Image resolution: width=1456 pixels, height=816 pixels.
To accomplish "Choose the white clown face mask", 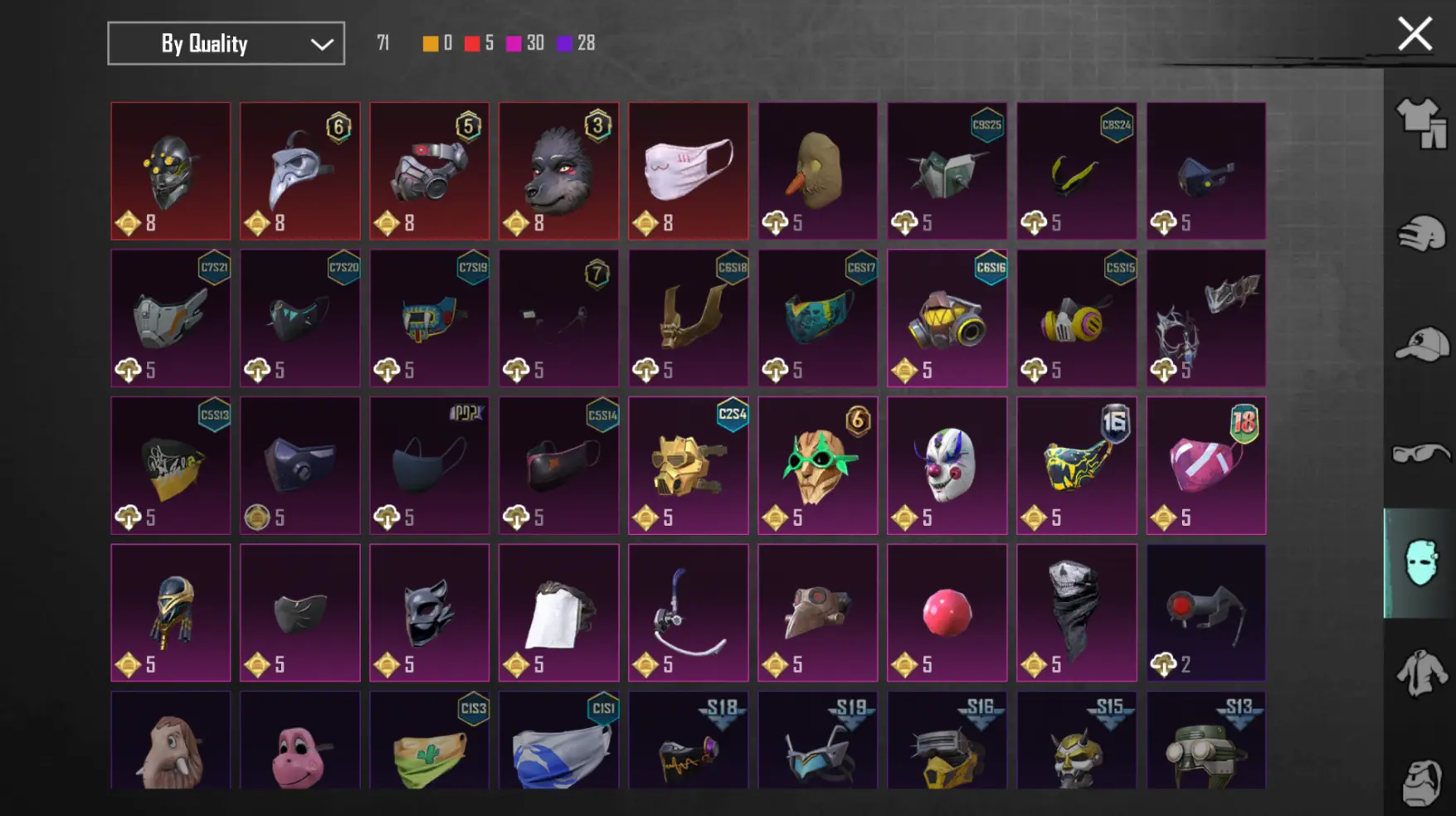I will tap(947, 465).
